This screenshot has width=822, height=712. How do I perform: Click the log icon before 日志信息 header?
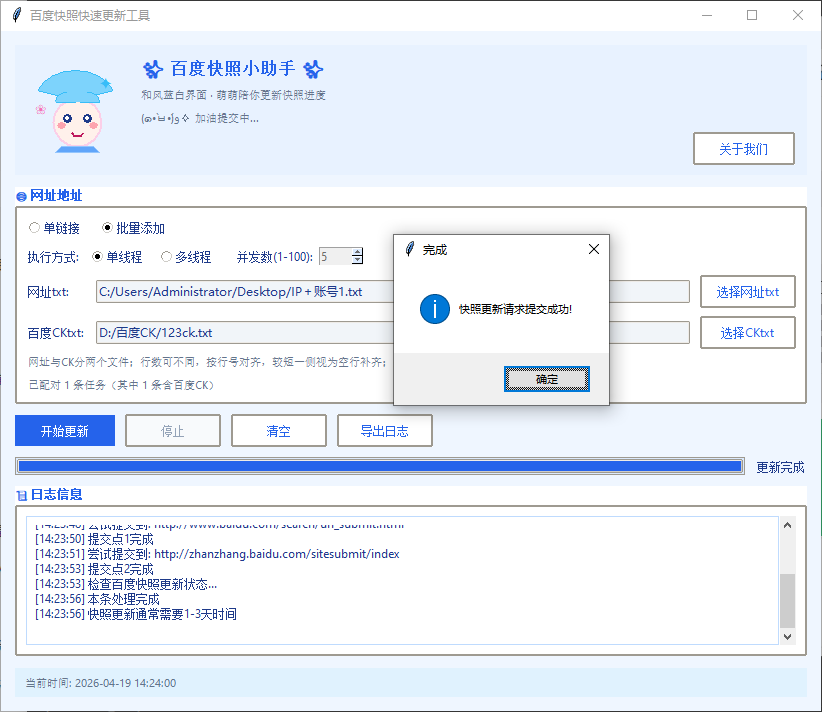point(21,494)
